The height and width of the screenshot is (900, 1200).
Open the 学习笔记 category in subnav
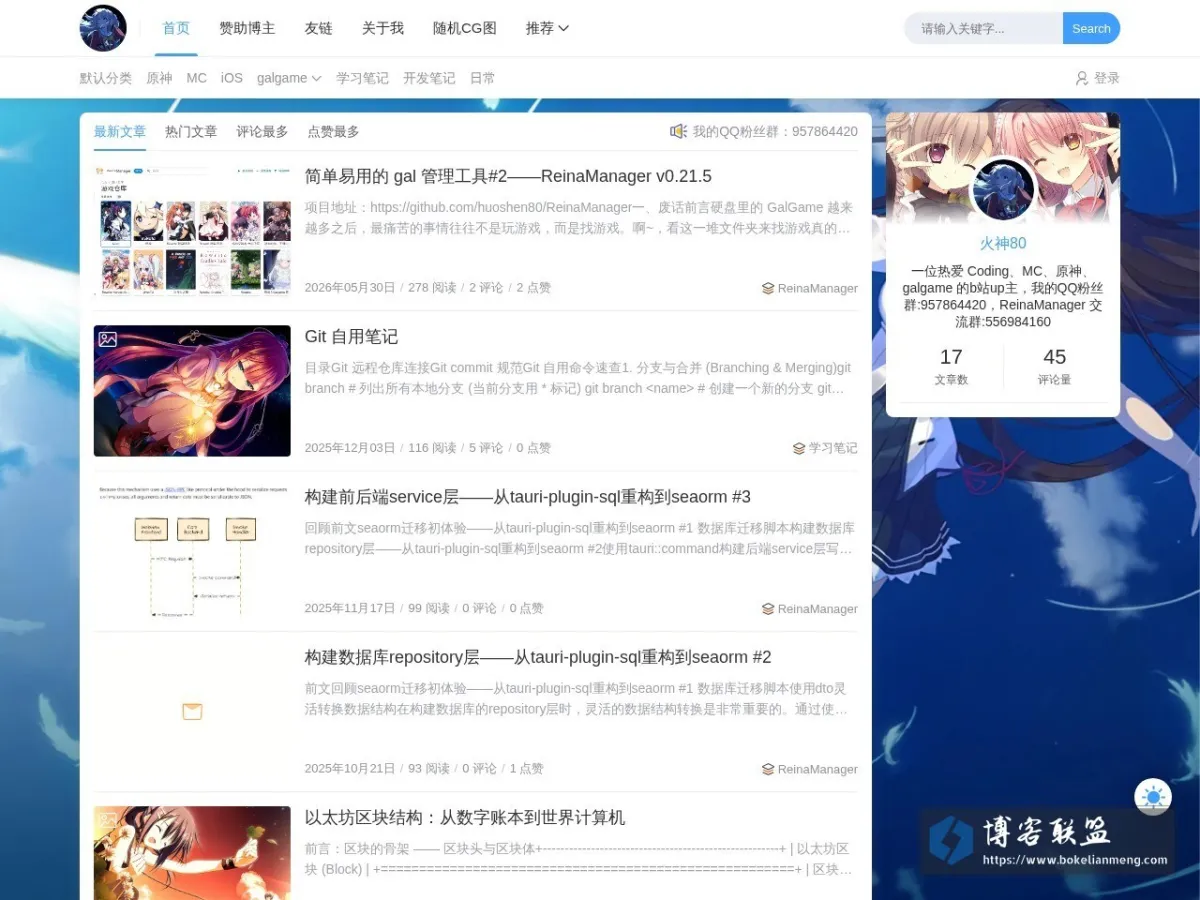tap(362, 78)
